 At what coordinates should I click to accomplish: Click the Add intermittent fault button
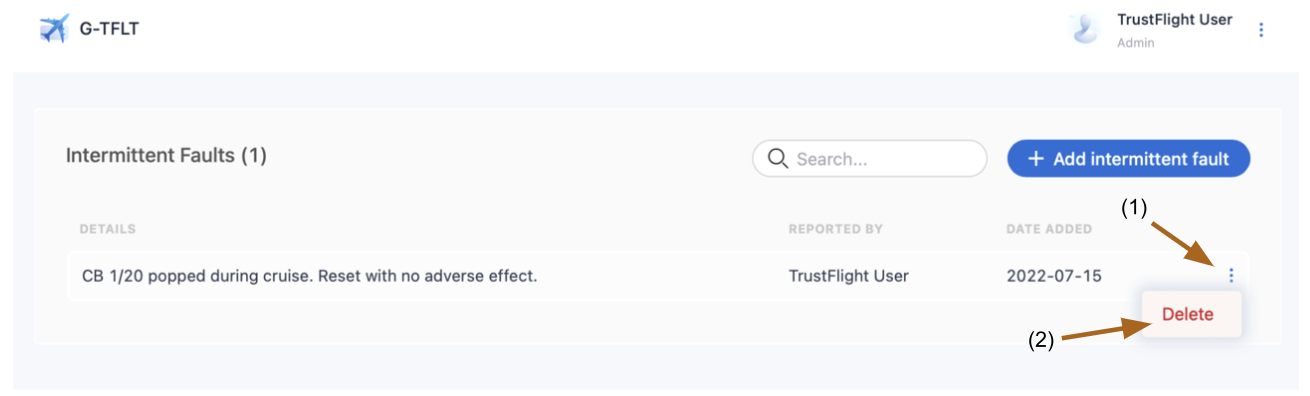coord(1128,158)
